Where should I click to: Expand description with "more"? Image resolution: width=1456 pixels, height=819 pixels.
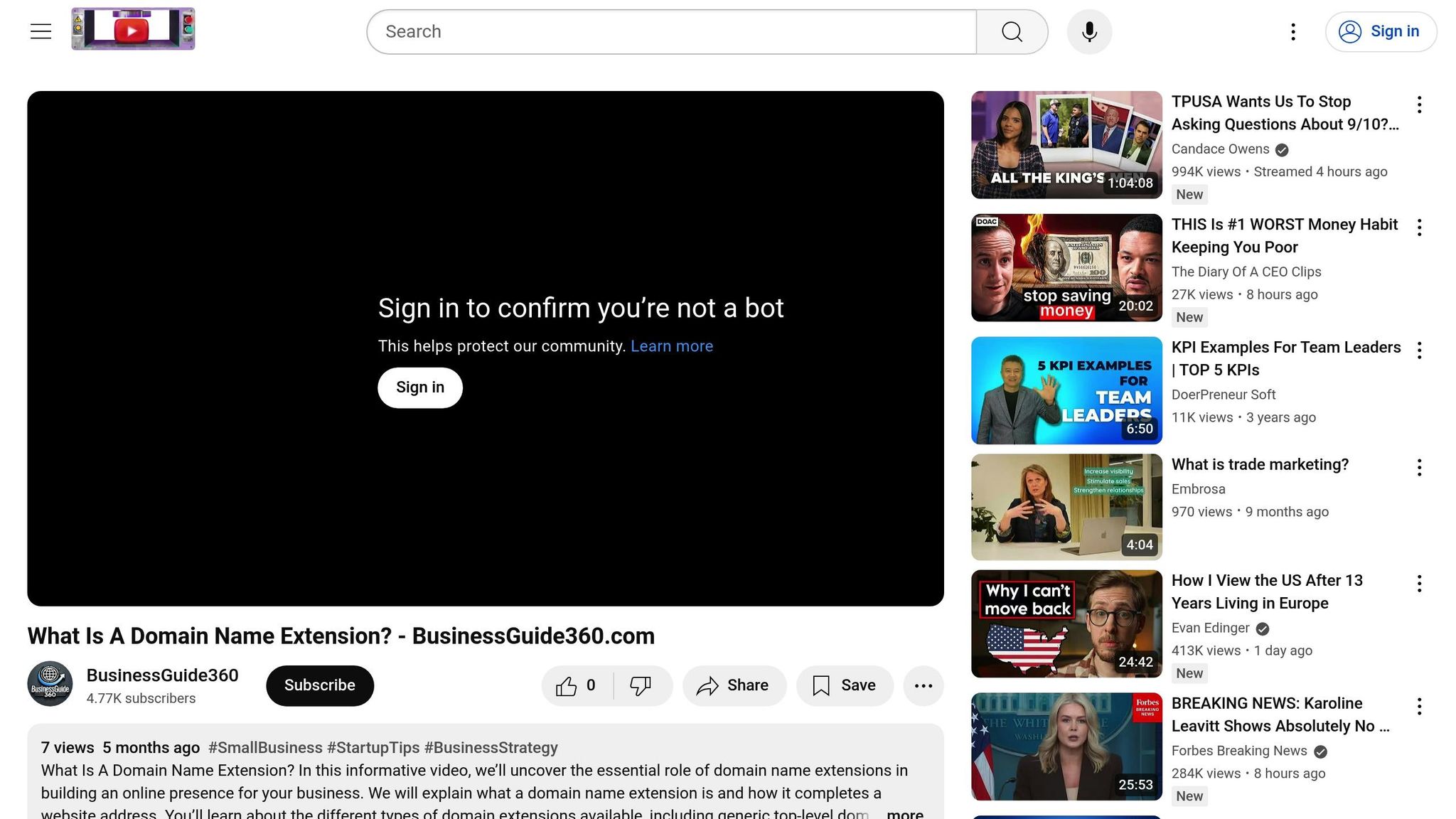pyautogui.click(x=904, y=813)
